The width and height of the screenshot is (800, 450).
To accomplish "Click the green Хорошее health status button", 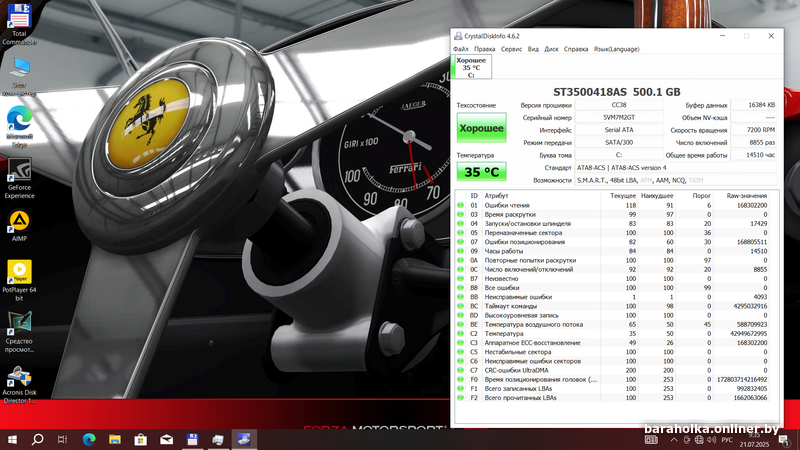I will pos(481,129).
